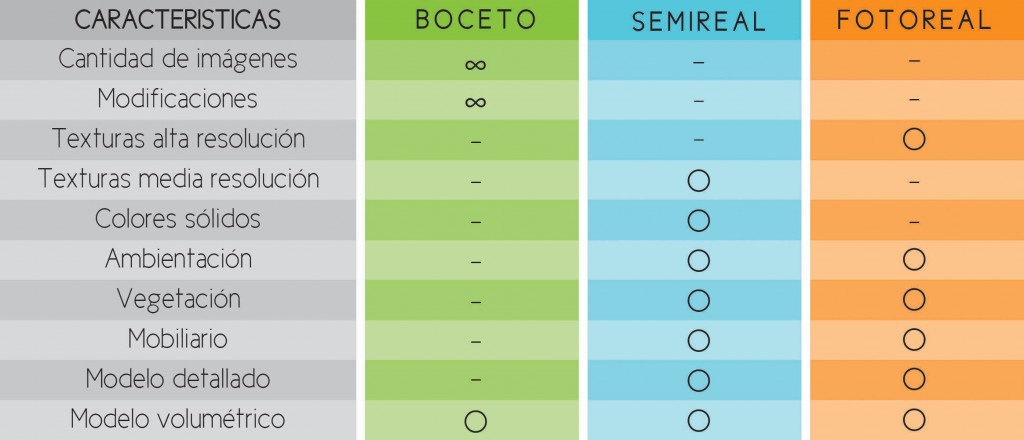The width and height of the screenshot is (1024, 440).
Task: Select the Modelo volumétrico row label
Action: (x=178, y=419)
